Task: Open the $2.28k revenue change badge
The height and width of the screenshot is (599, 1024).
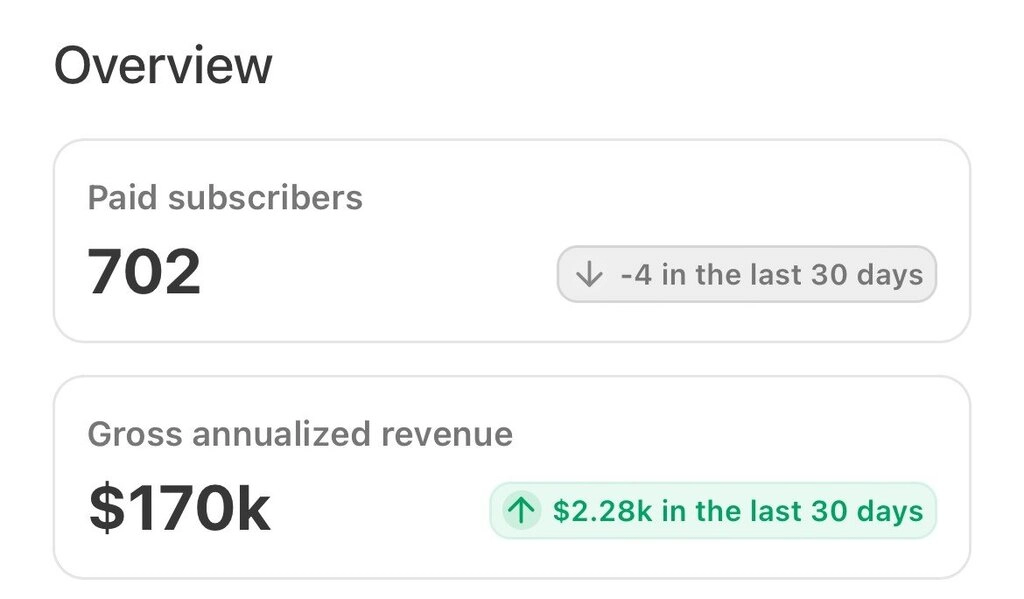Action: tap(712, 511)
